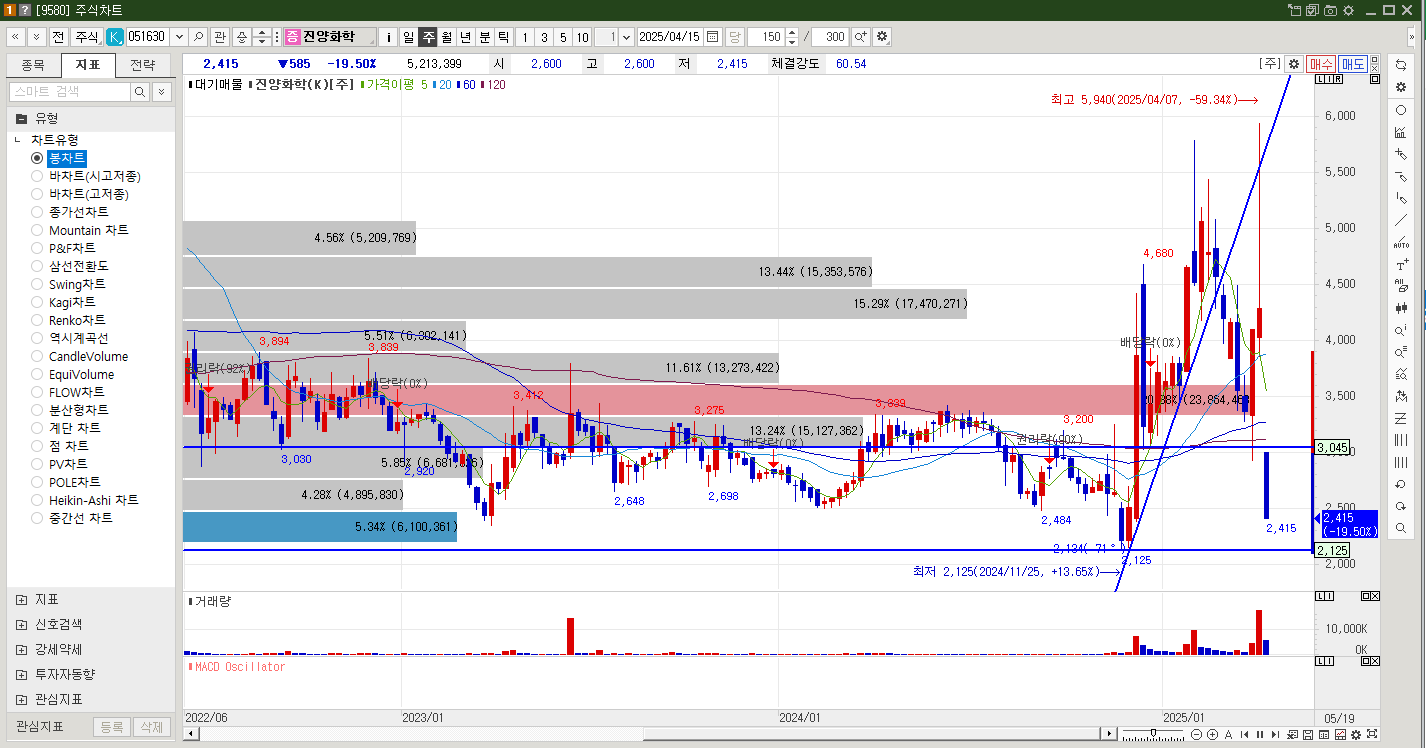
Task: Open settings gear in title bar
Action: tap(1347, 9)
